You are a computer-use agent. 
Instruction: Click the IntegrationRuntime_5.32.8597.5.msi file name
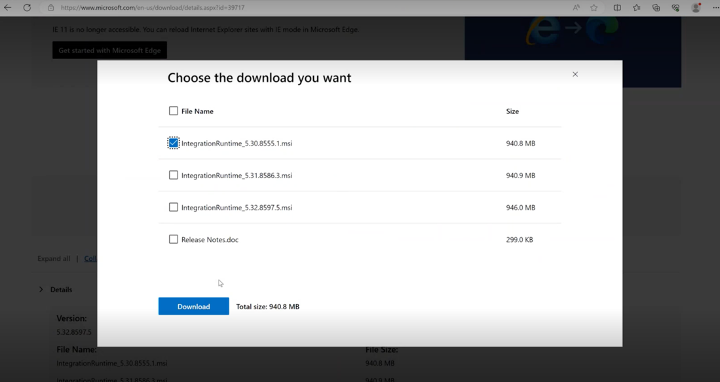pyautogui.click(x=236, y=208)
